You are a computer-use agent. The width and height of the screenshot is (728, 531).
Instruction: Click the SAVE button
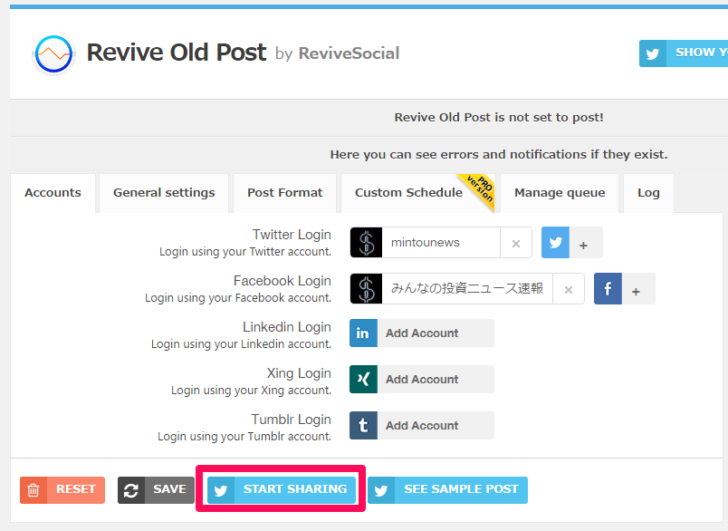(156, 490)
